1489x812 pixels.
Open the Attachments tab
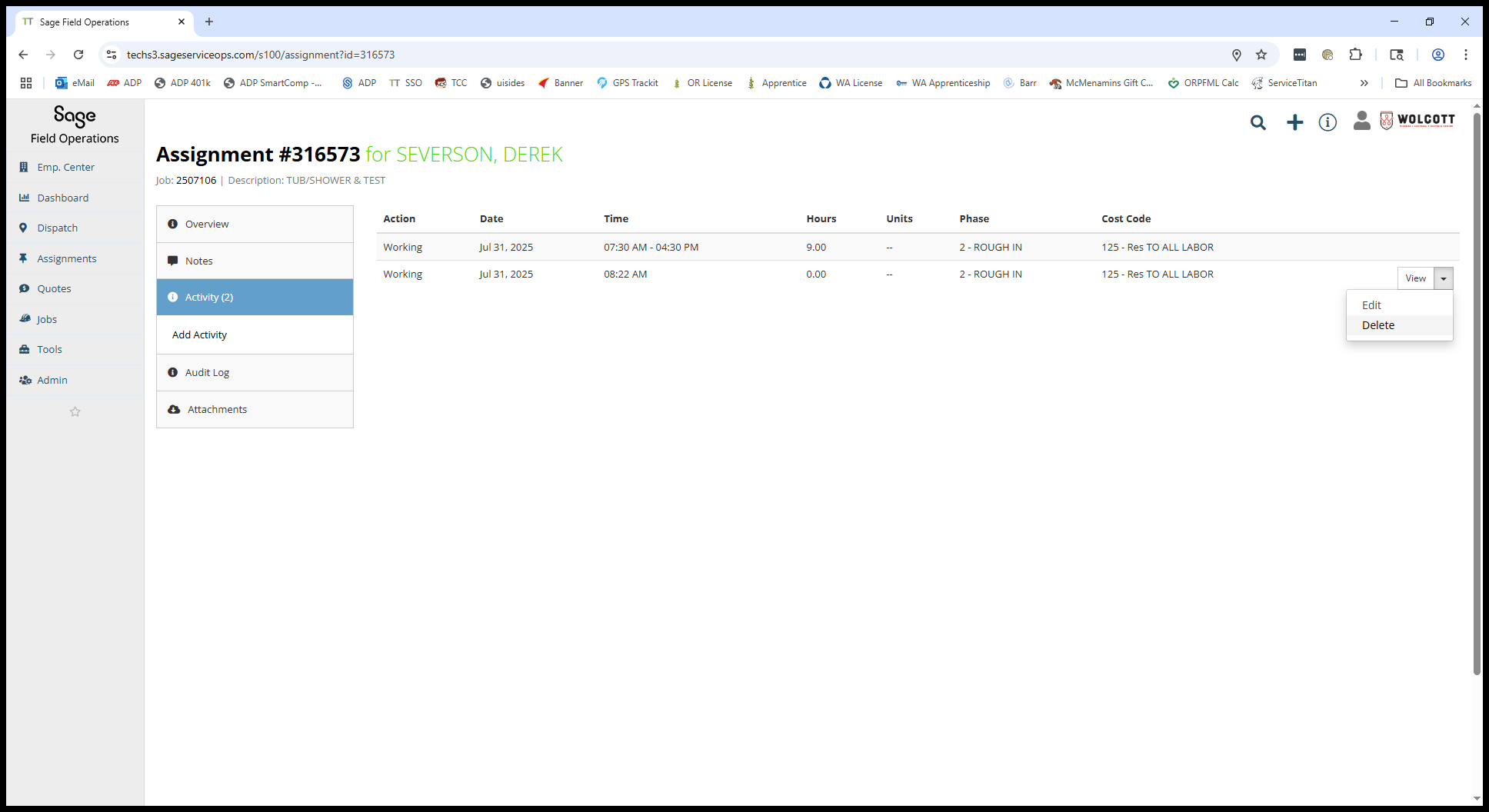click(x=255, y=409)
